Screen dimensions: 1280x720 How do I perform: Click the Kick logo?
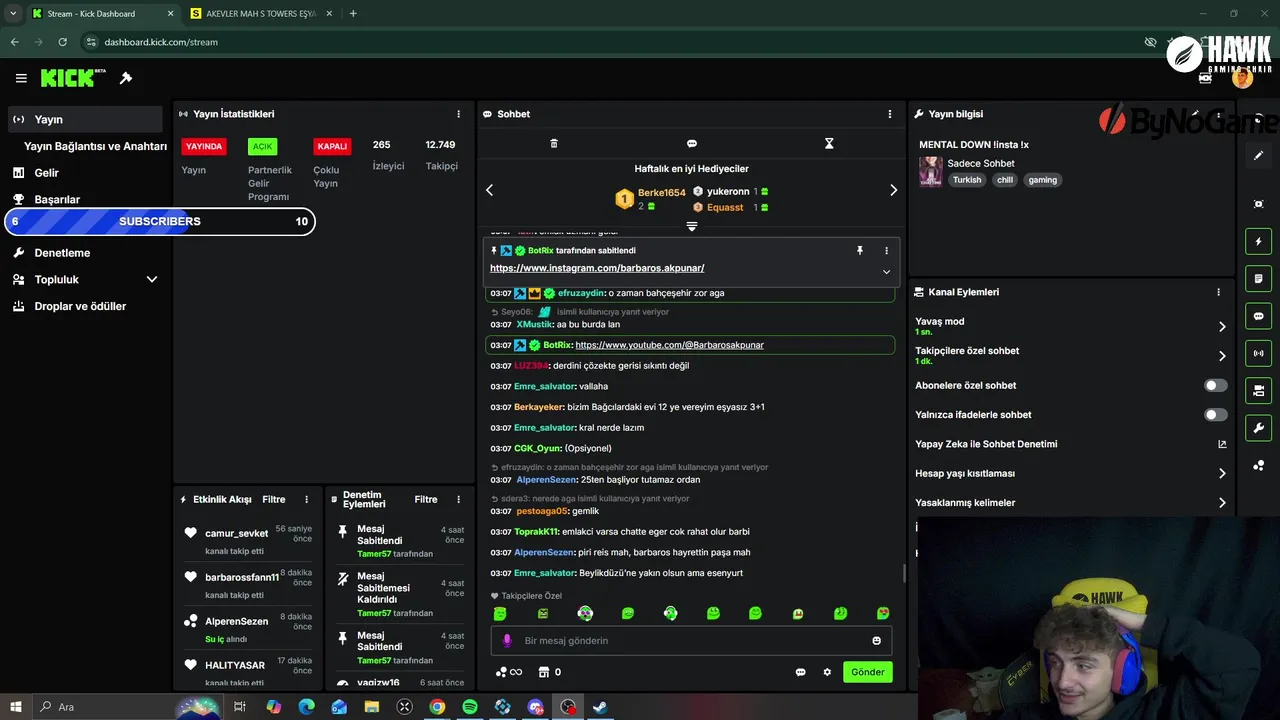(73, 78)
